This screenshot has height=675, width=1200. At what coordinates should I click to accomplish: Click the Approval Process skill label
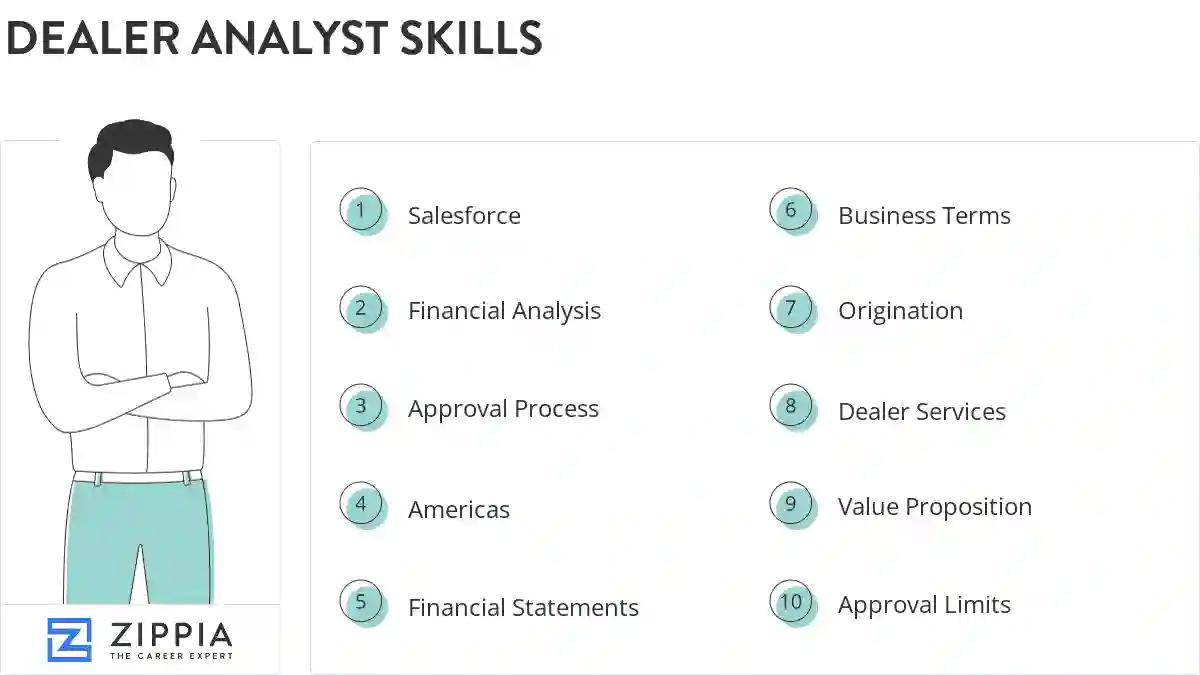click(503, 409)
